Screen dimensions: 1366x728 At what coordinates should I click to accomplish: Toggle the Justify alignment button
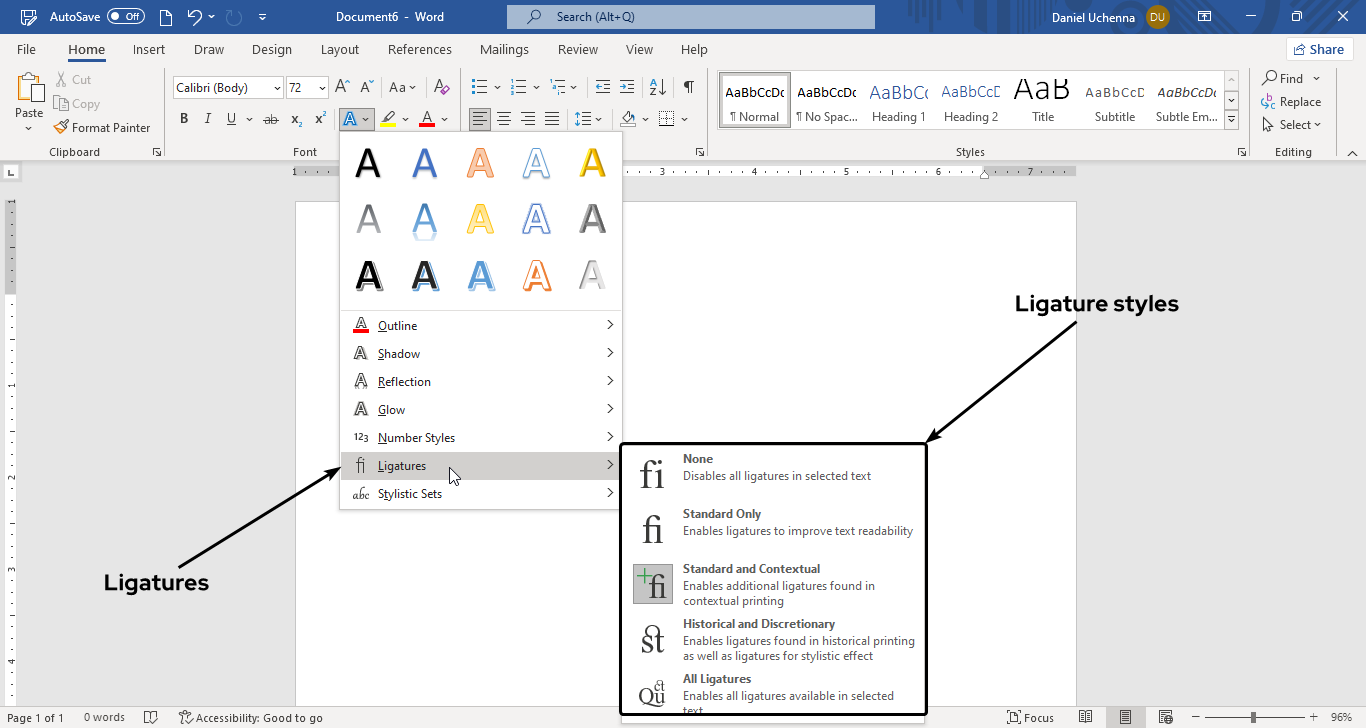coord(552,119)
